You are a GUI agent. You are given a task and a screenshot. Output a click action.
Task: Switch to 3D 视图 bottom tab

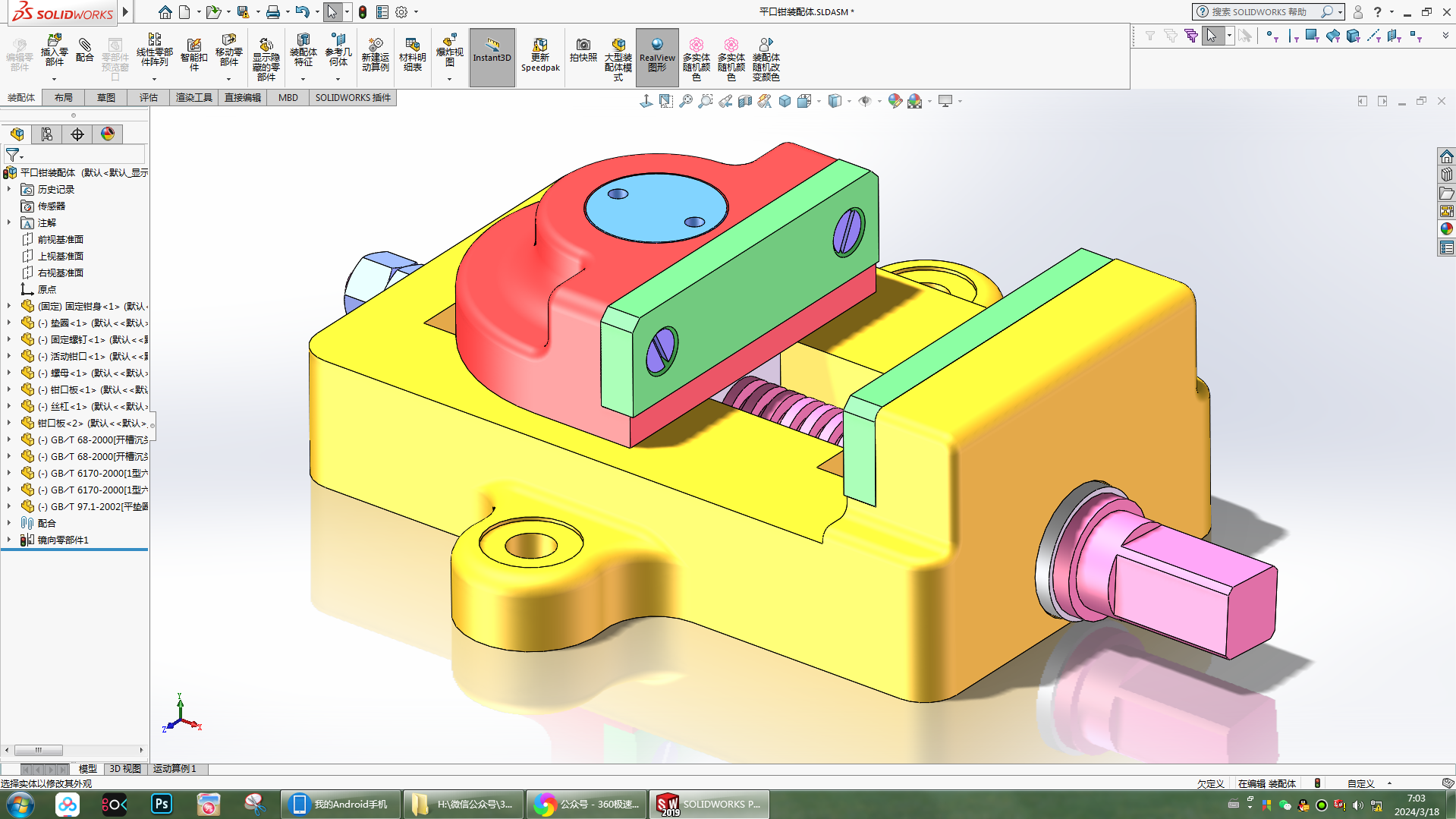125,769
